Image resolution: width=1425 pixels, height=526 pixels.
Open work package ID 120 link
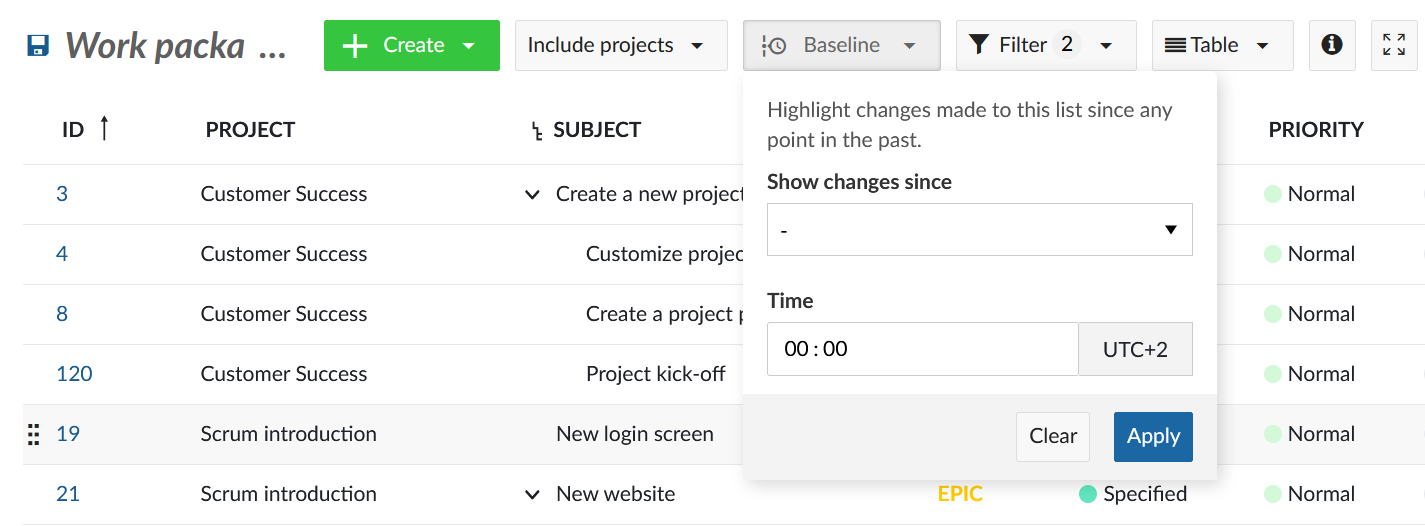pyautogui.click(x=74, y=374)
